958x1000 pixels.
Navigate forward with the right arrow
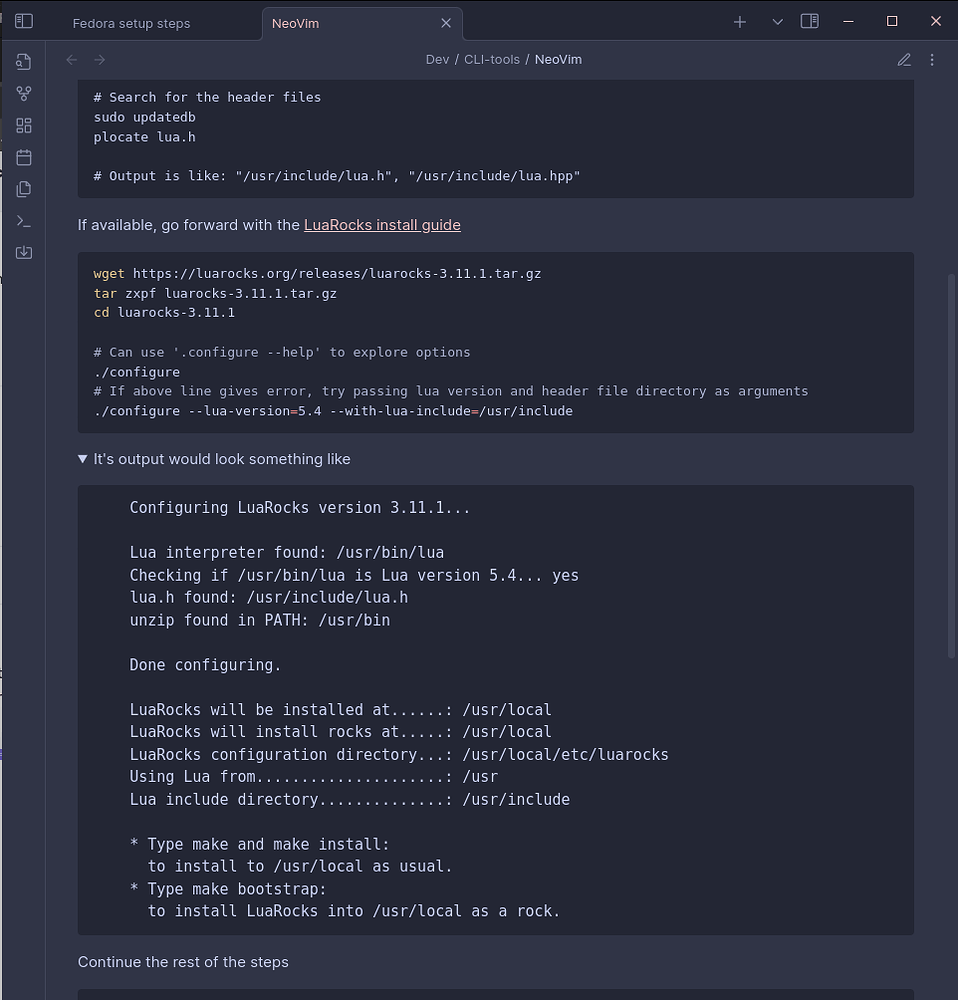pos(99,59)
